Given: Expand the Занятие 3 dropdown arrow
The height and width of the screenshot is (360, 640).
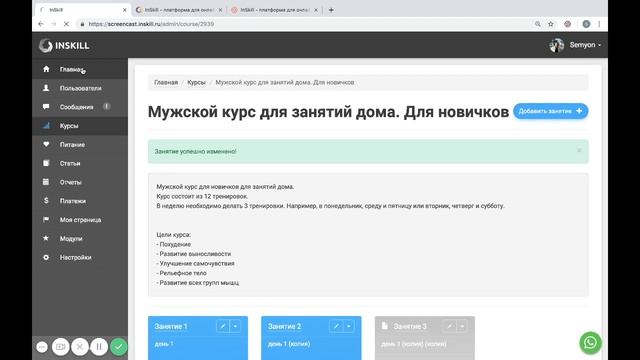Looking at the screenshot, I should point(462,326).
